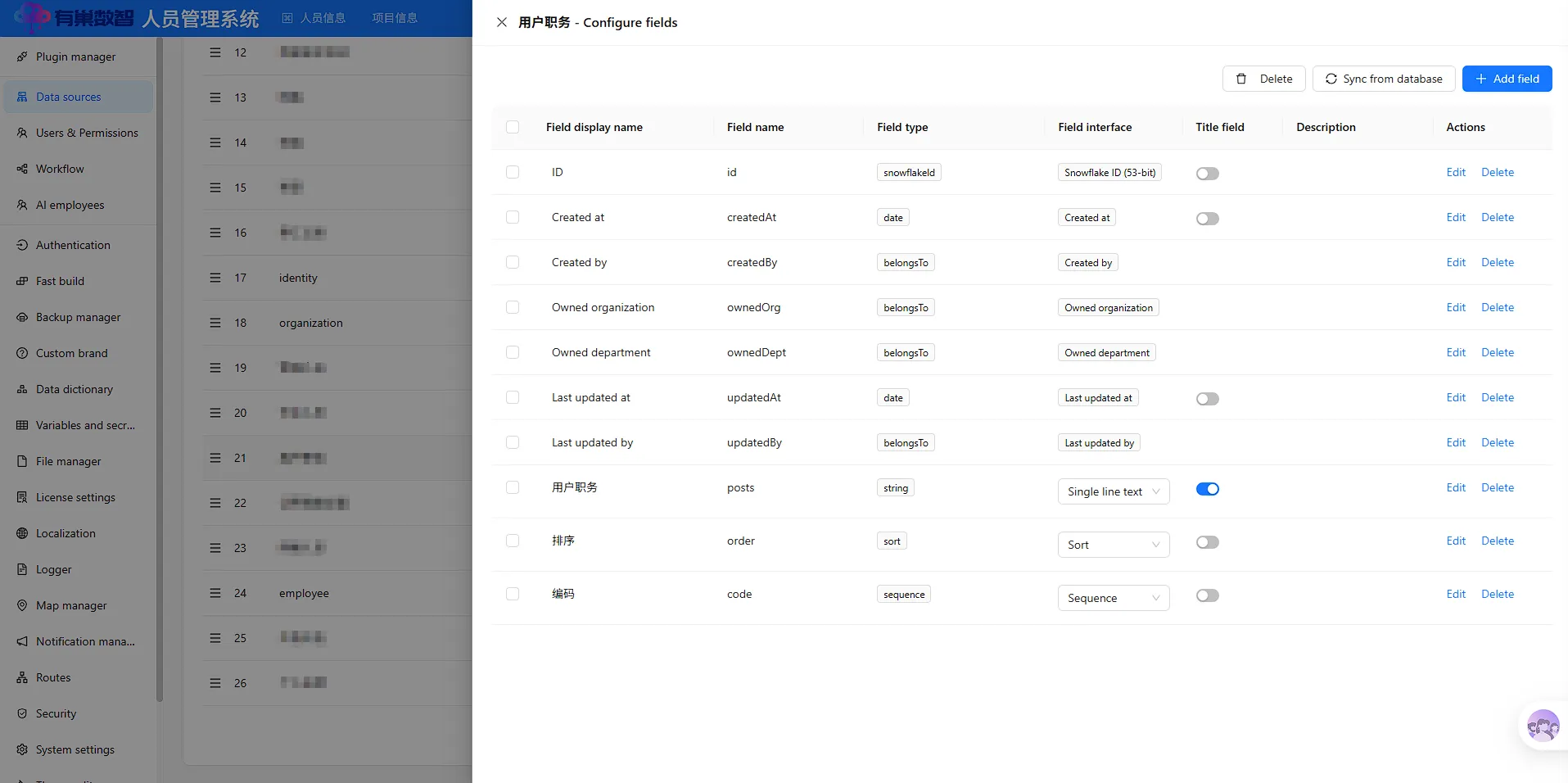Check the box for Created by row
1568x783 pixels.
[513, 262]
